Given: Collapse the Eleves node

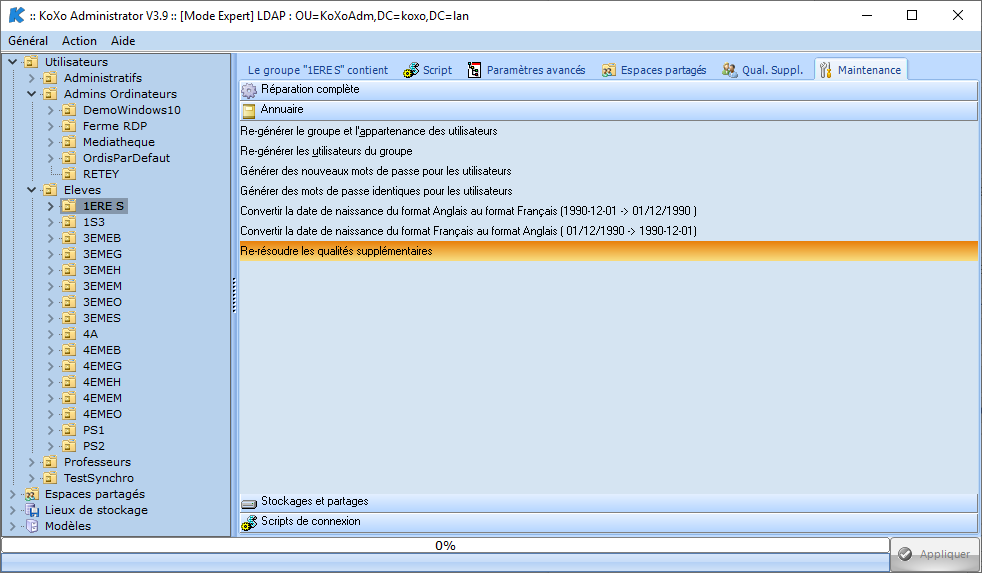Looking at the screenshot, I should [x=32, y=190].
